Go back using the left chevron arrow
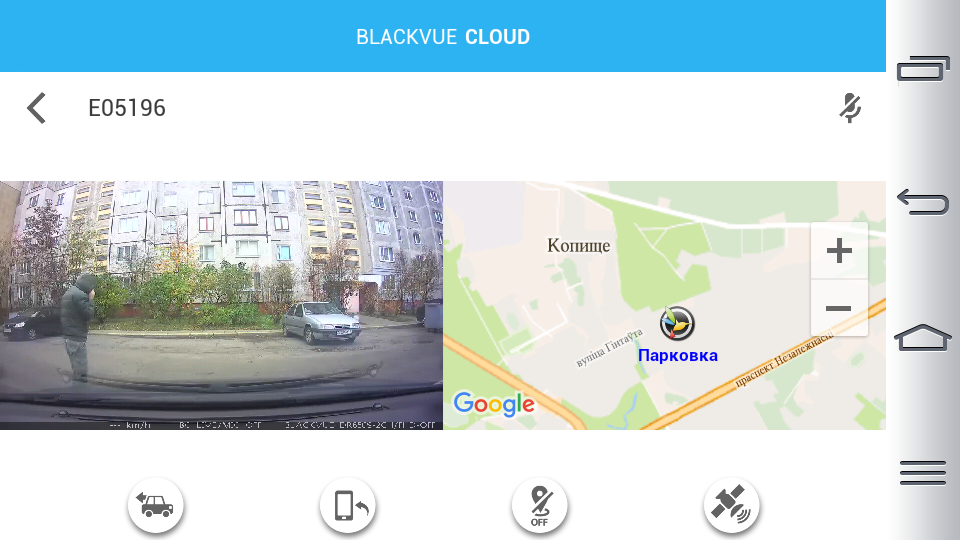 [37, 108]
